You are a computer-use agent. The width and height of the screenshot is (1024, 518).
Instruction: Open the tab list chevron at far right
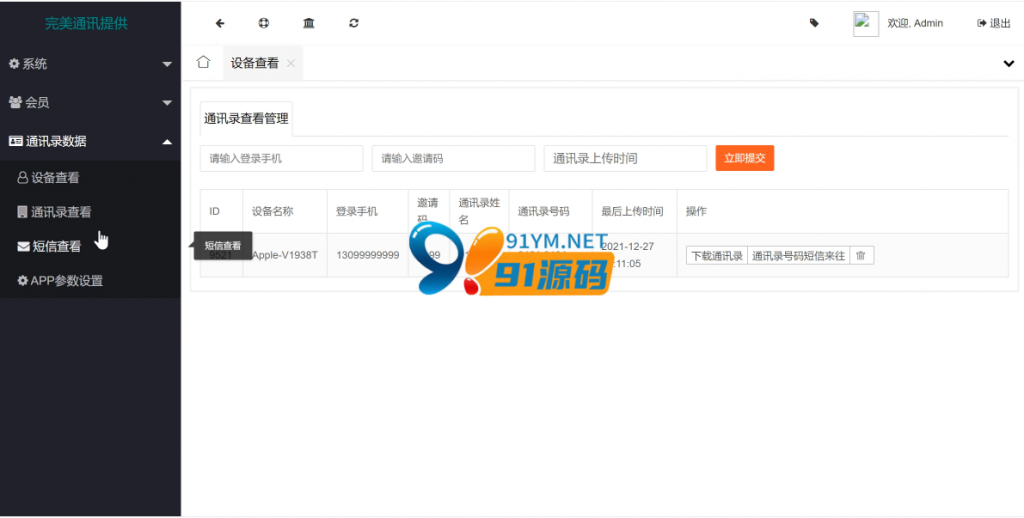(x=1008, y=63)
